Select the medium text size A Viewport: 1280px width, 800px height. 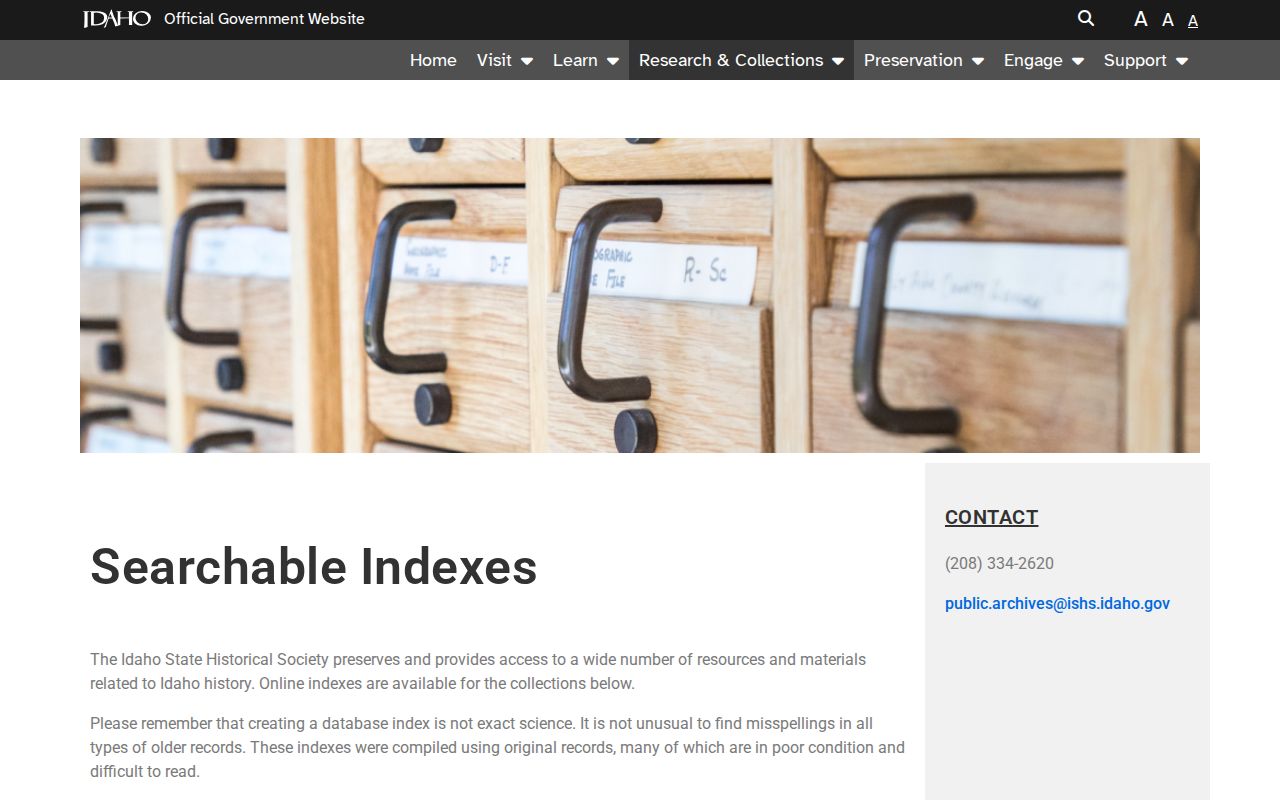pos(1168,20)
